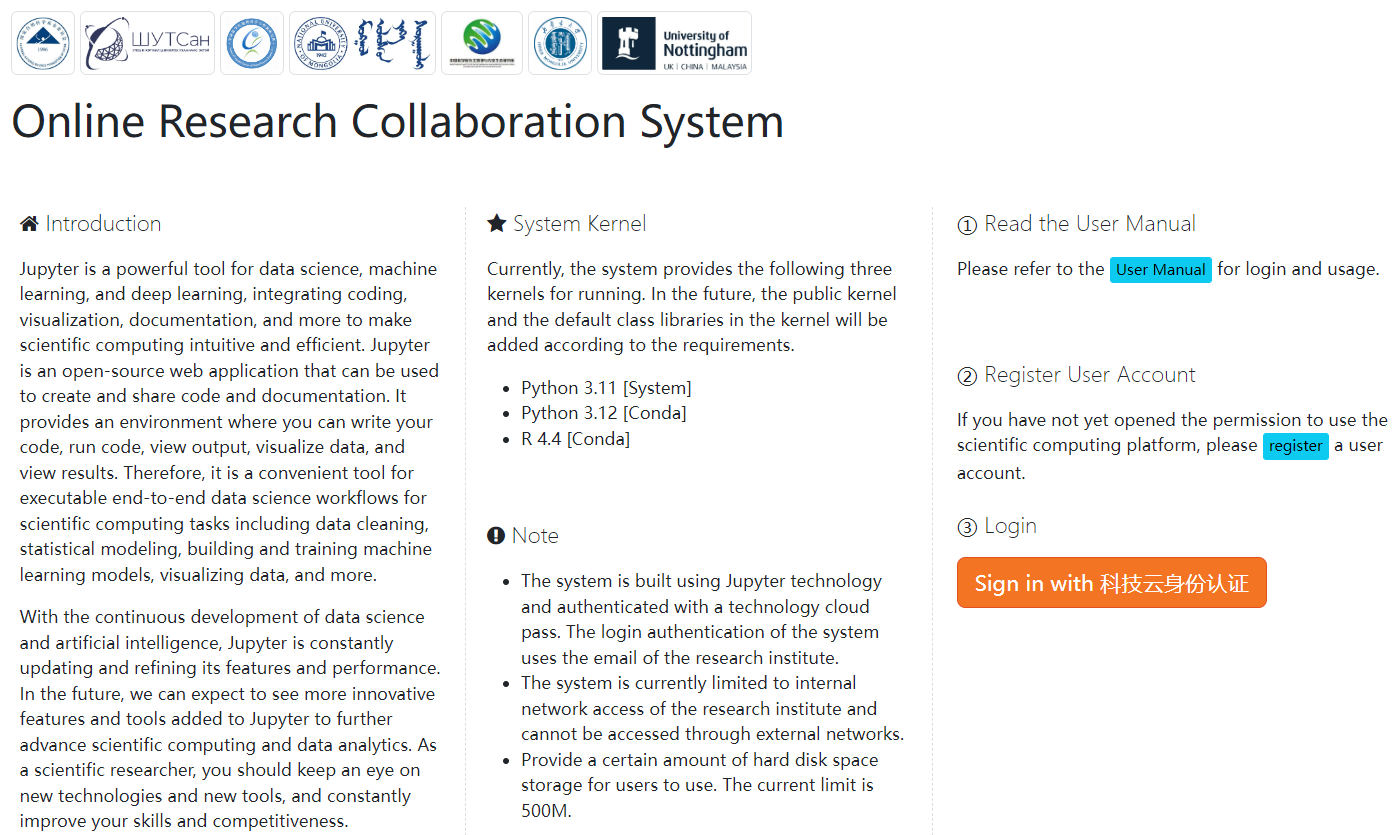Click the Inner Mongolia University seal

pos(560,42)
